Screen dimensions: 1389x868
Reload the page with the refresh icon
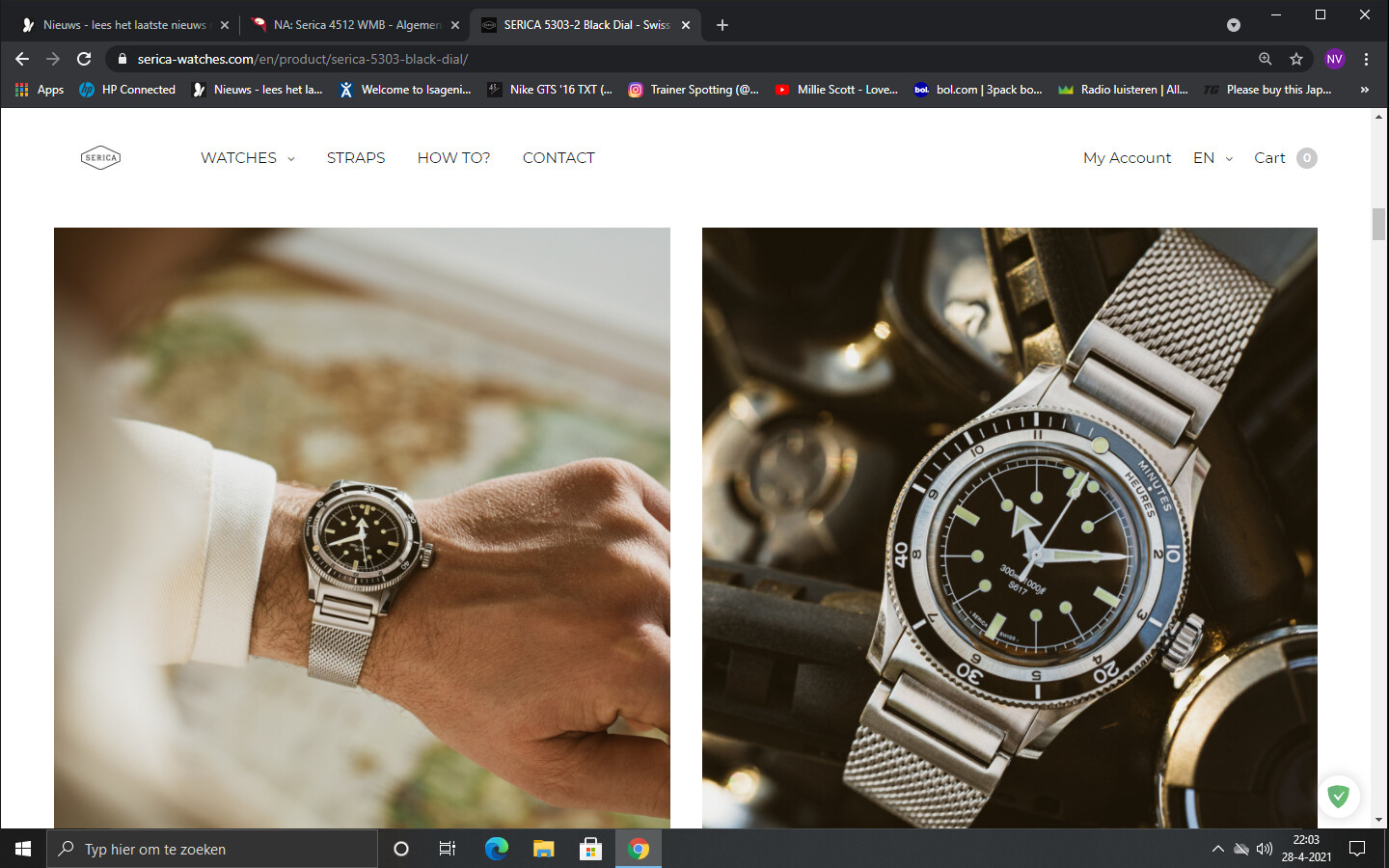(84, 59)
